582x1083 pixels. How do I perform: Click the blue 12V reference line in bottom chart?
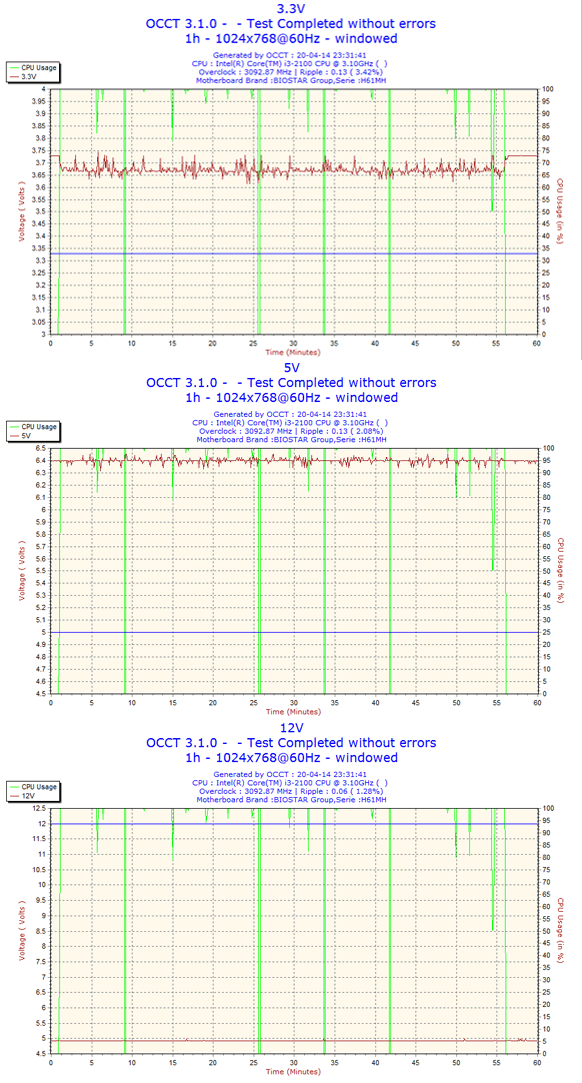(x=293, y=823)
